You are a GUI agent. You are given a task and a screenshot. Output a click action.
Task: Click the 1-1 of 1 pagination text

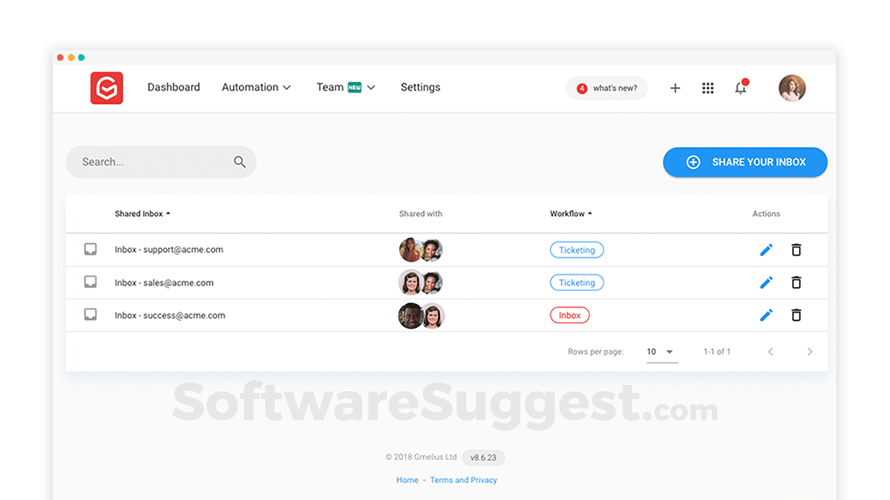(x=717, y=352)
